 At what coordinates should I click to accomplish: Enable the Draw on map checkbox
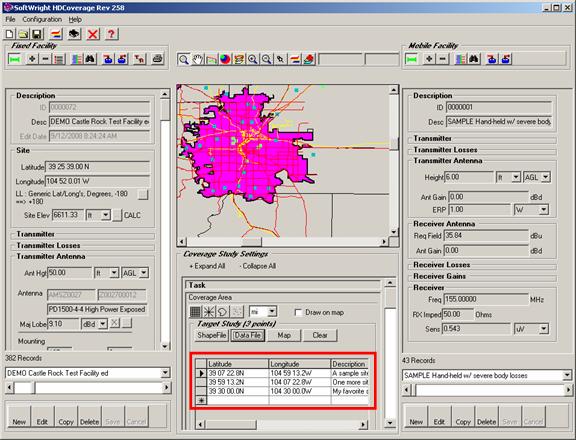299,313
